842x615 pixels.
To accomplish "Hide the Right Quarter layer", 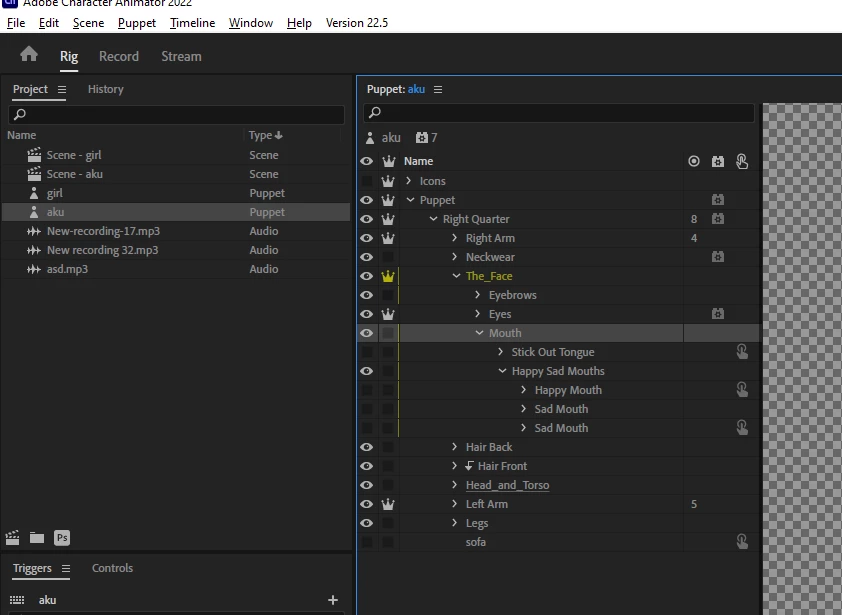I will 367,219.
